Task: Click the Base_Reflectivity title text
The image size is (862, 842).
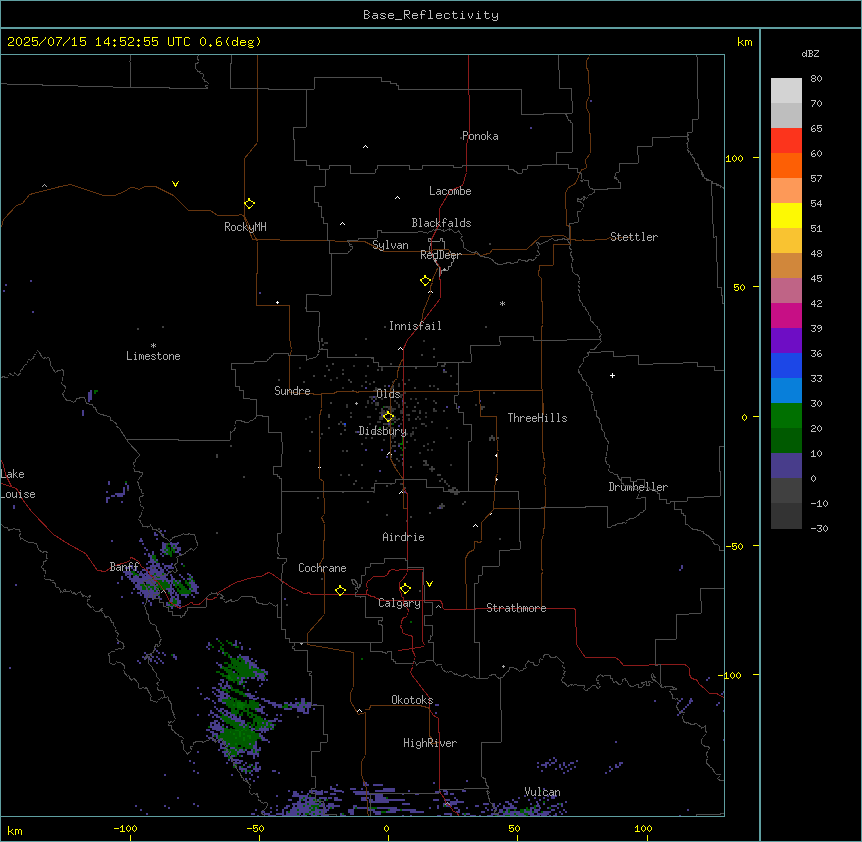Action: point(431,15)
